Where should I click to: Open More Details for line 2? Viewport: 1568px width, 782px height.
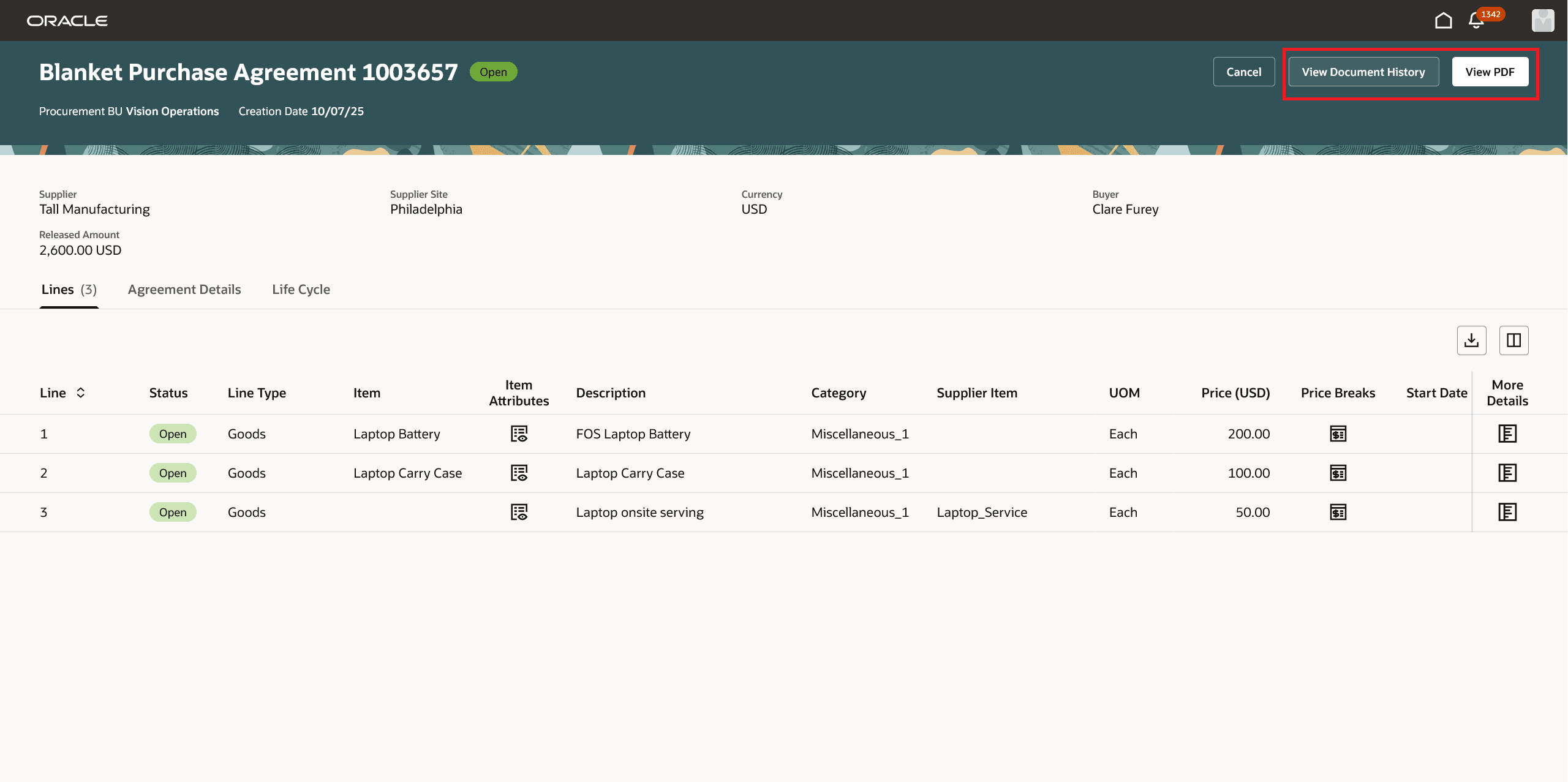(x=1507, y=473)
